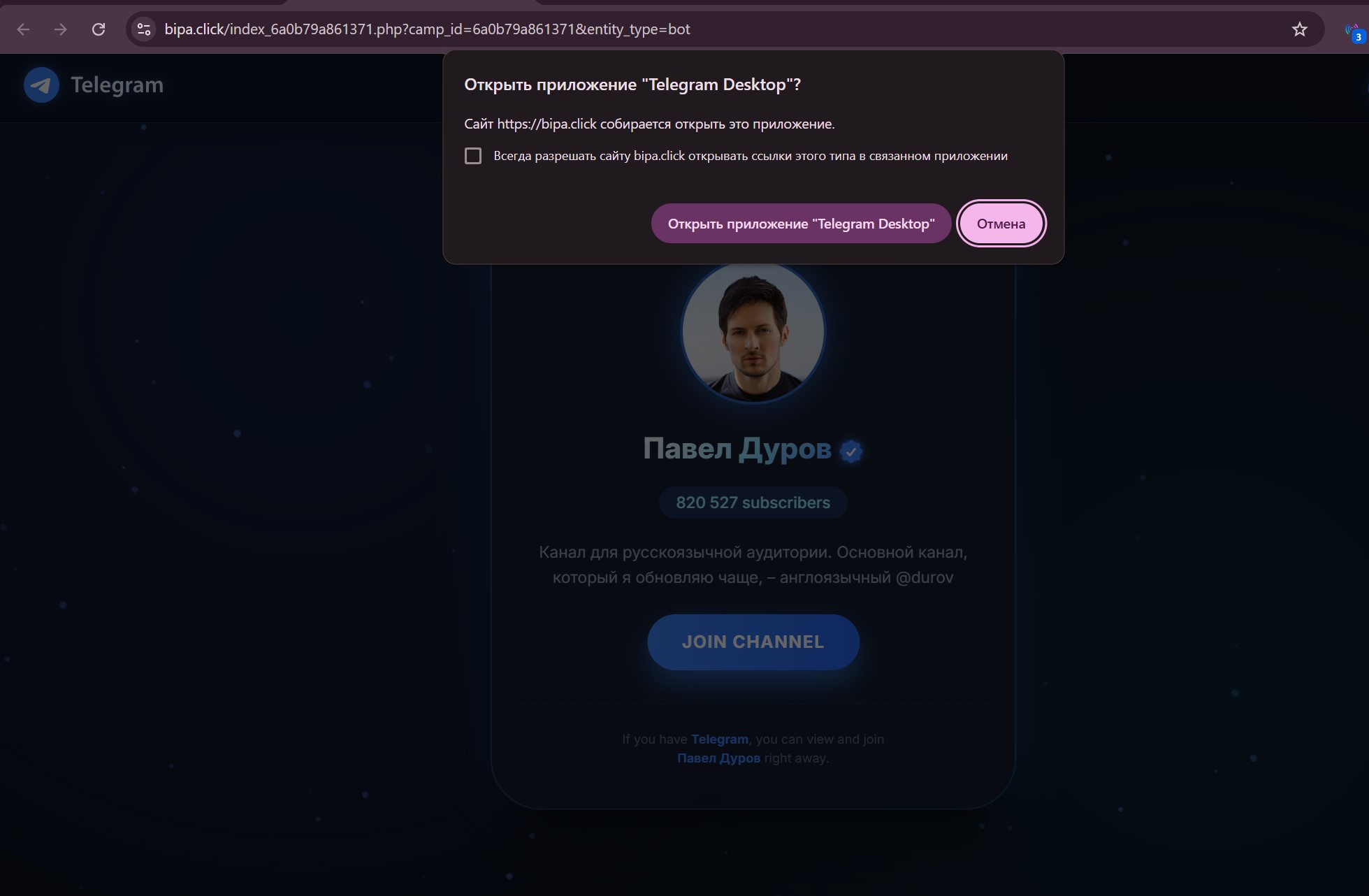This screenshot has width=1369, height=896.
Task: Bookmark this page with the star icon
Action: click(1299, 29)
